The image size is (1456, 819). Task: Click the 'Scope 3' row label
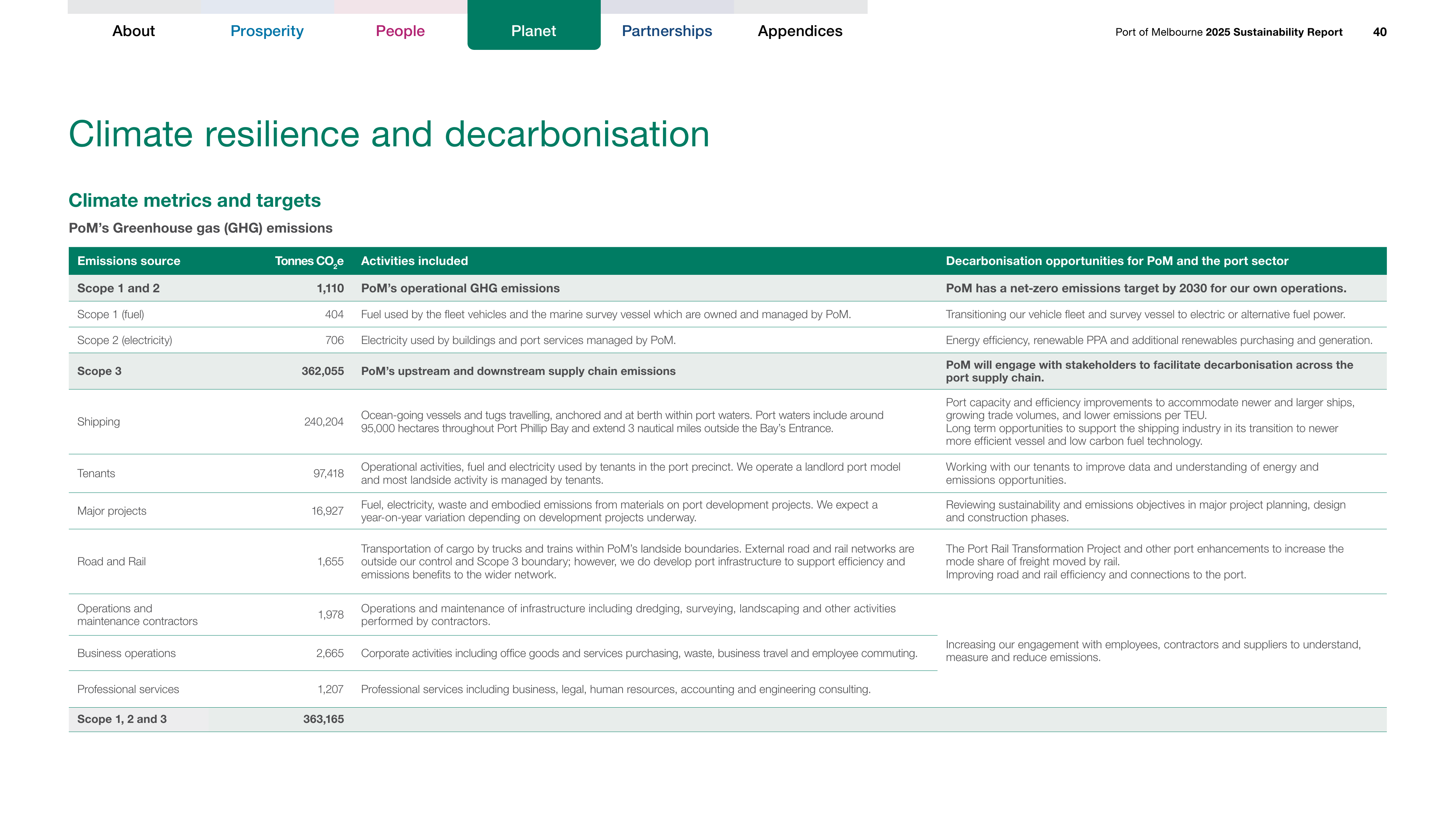pos(99,371)
